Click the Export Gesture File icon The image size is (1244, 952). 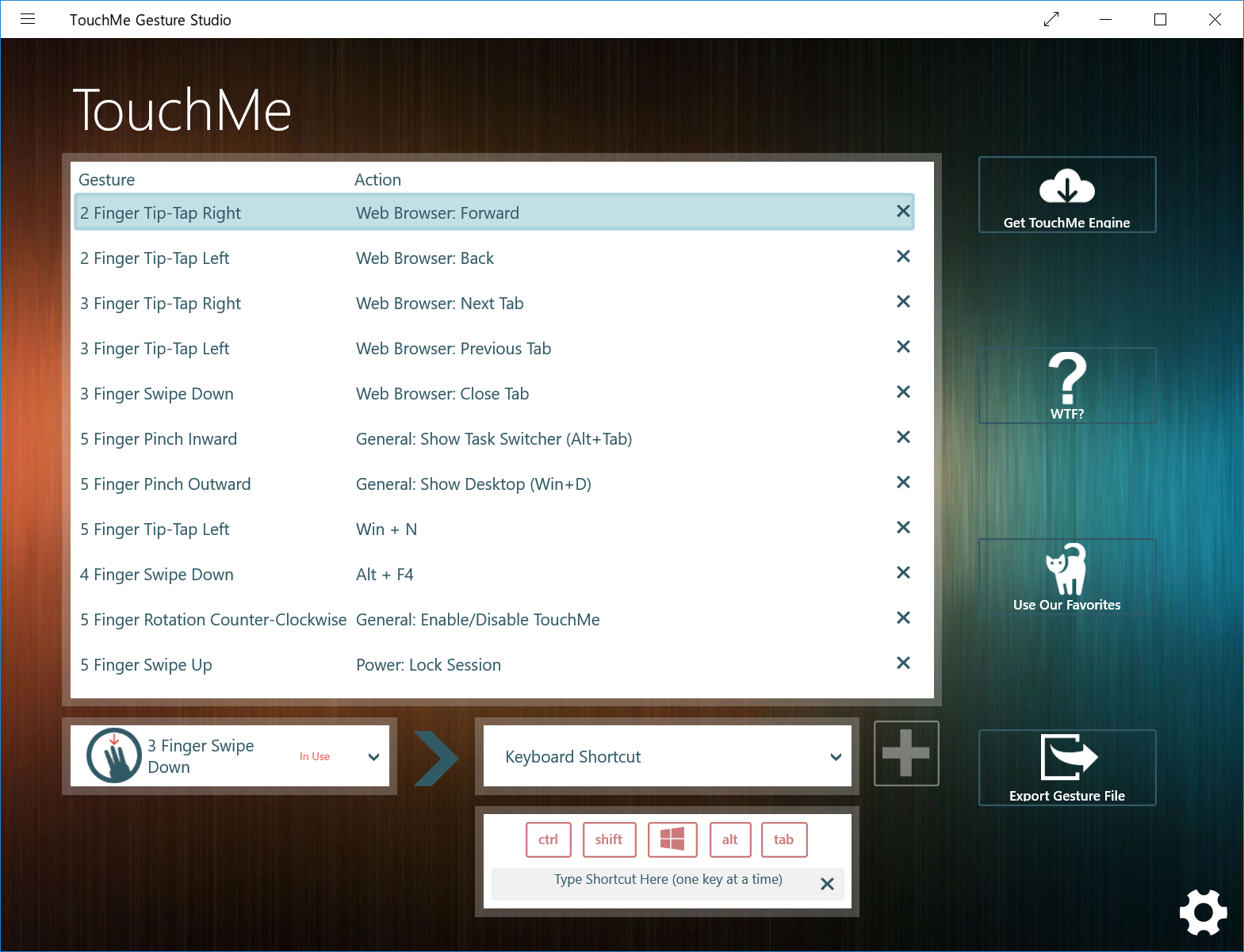point(1066,758)
